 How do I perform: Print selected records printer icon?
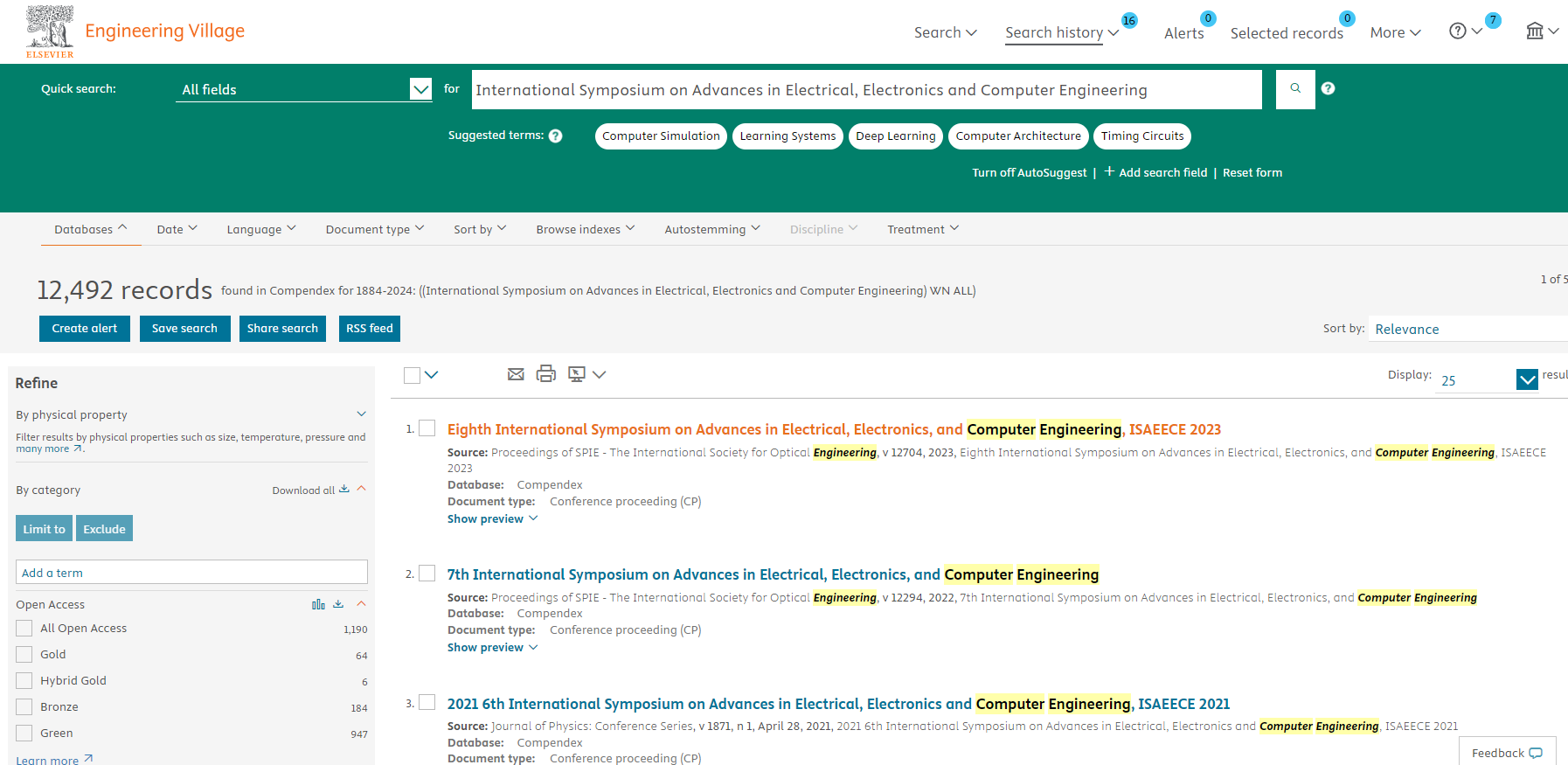coord(546,374)
